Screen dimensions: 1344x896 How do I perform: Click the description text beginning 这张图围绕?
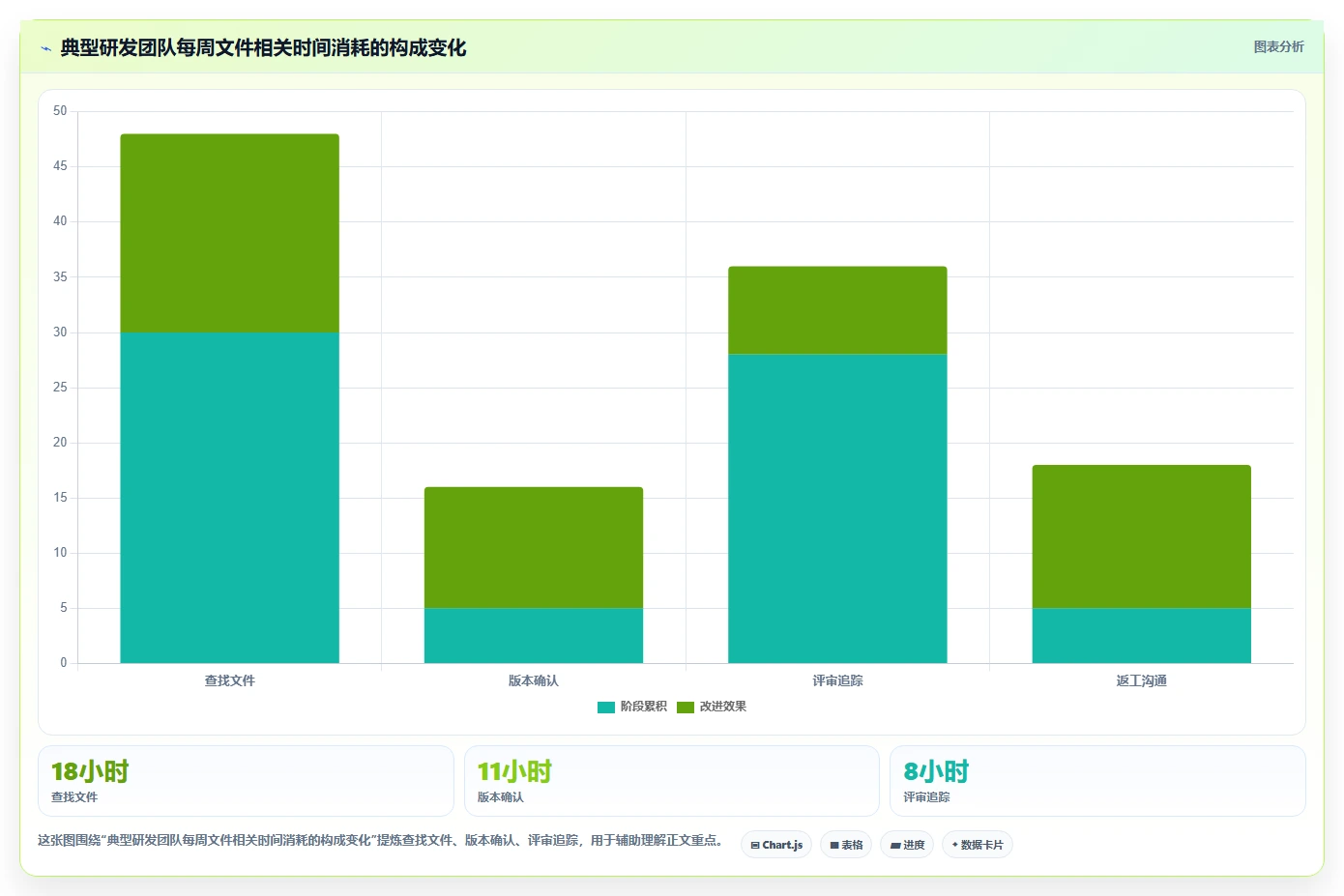[x=382, y=840]
